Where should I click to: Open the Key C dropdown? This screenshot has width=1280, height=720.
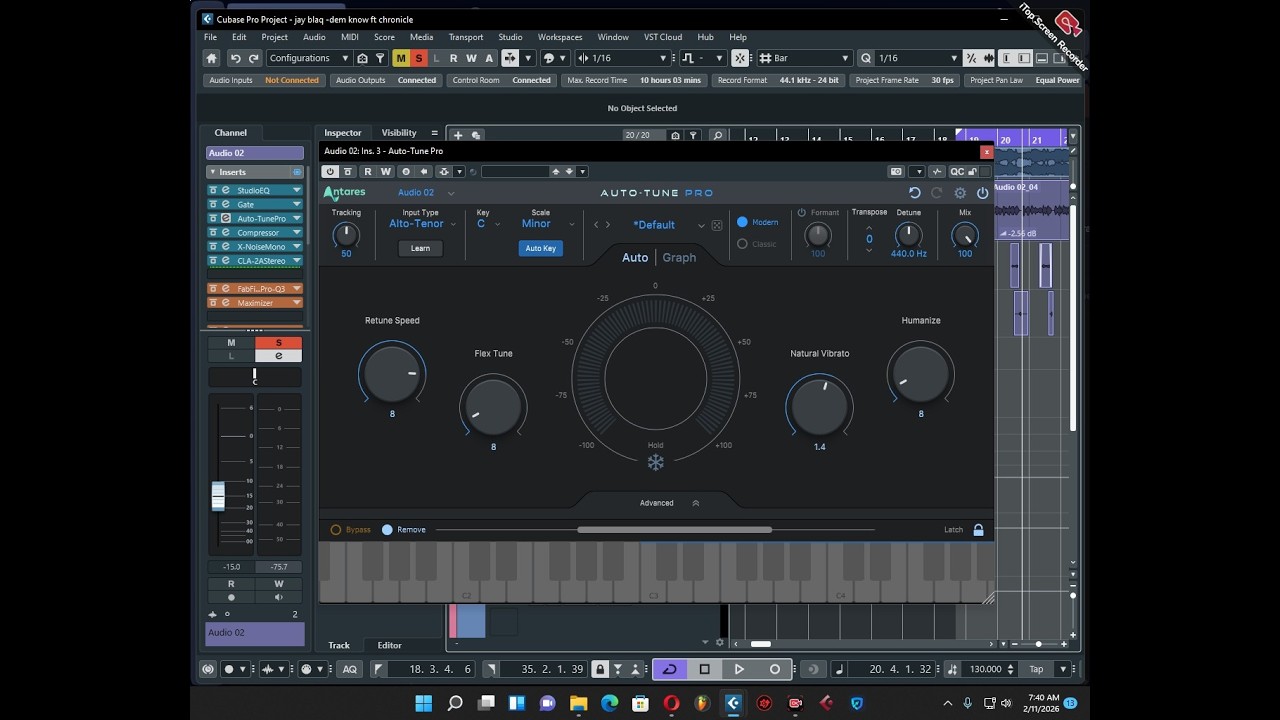(487, 224)
